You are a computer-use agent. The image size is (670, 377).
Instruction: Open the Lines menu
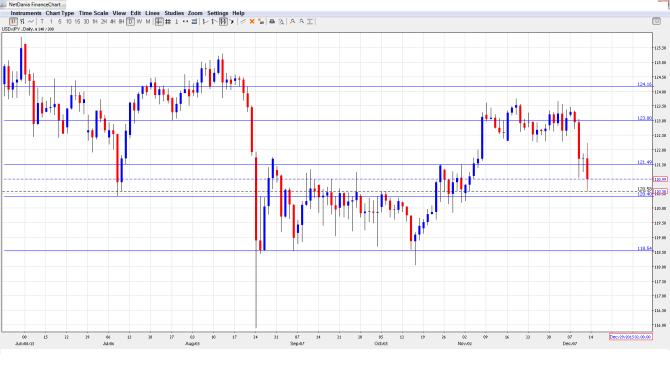click(x=152, y=13)
